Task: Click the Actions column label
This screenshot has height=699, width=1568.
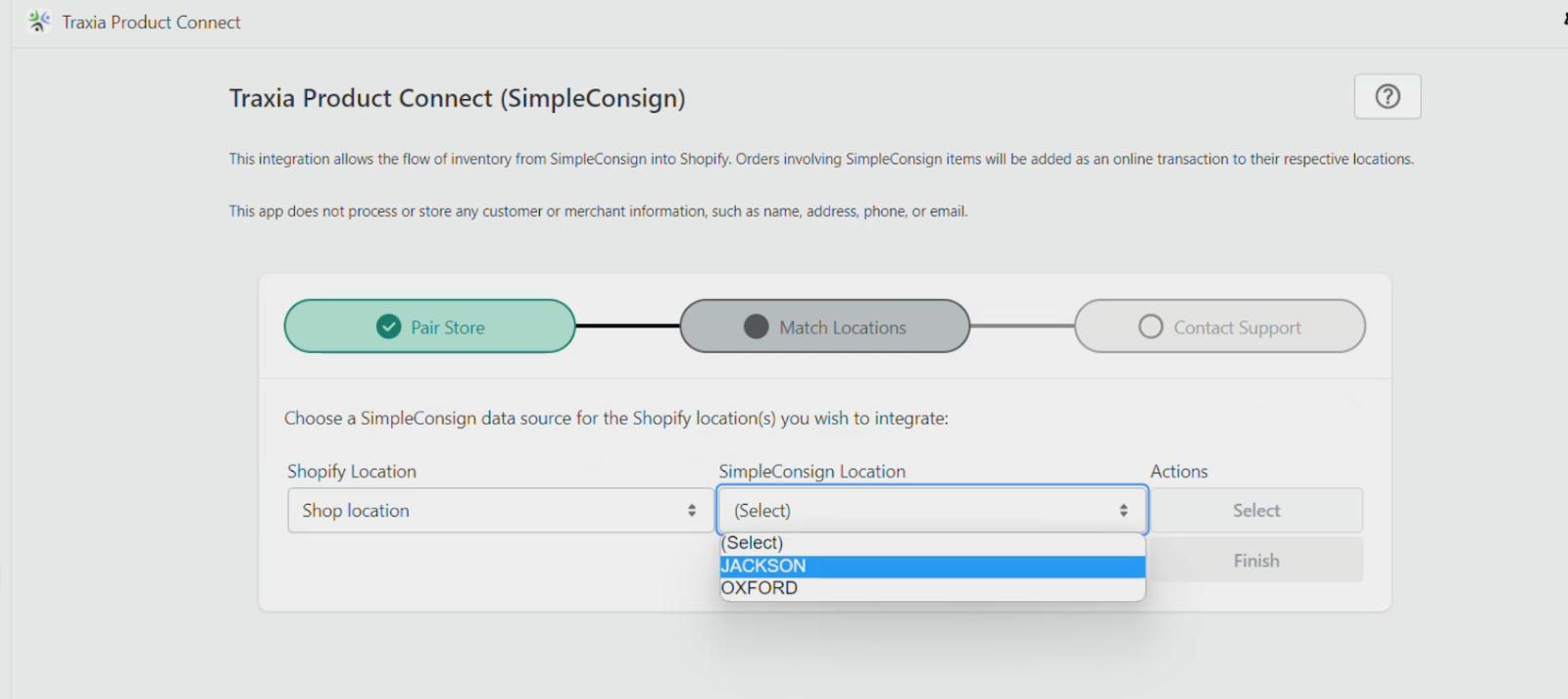Action: [1179, 472]
